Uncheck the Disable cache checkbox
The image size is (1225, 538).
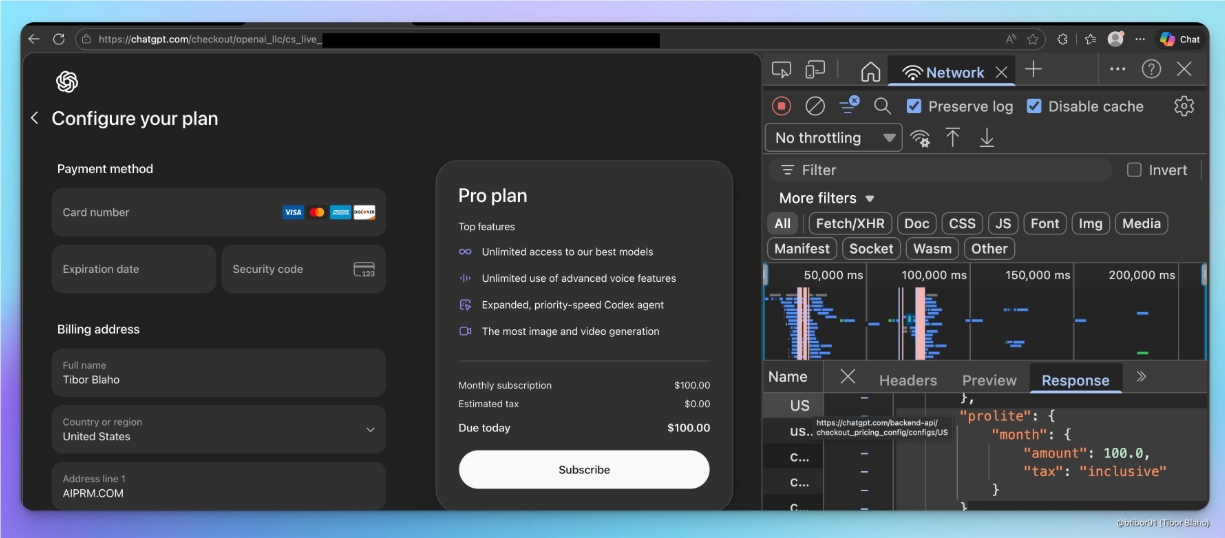tap(1034, 106)
